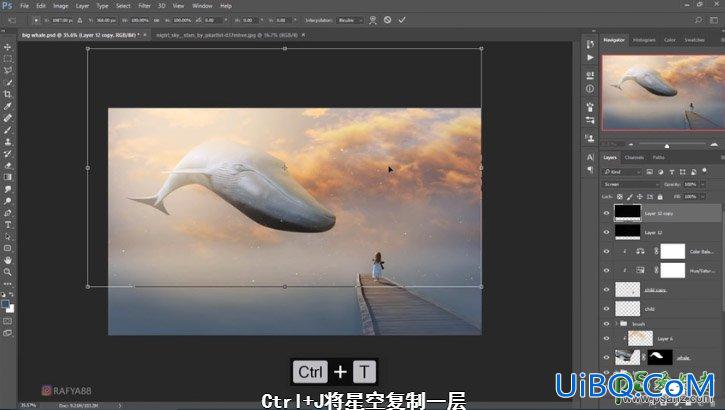The height and width of the screenshot is (410, 725).
Task: Toggle the reference point location icon
Action: (x=36, y=20)
